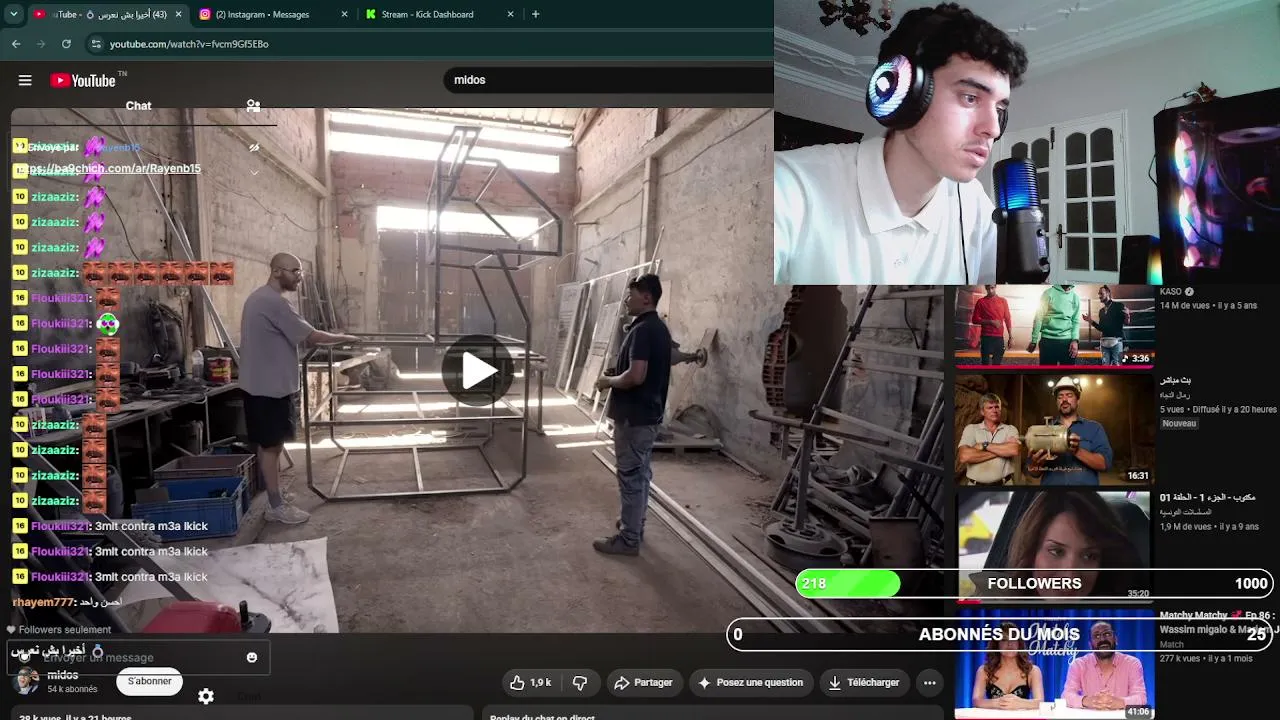Share the video via Partager

point(643,682)
